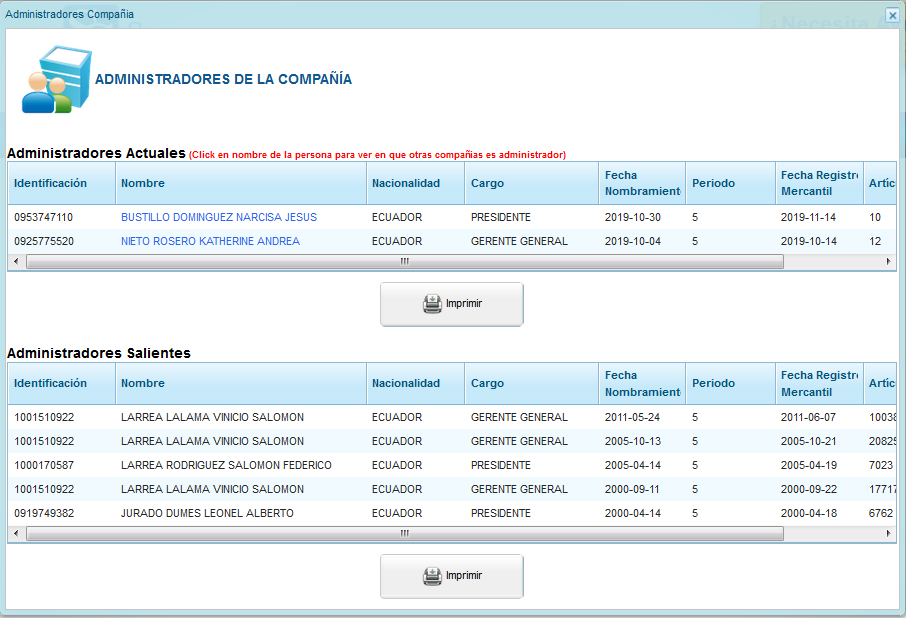The height and width of the screenshot is (618, 906).
Task: Print the outgoing administrators list
Action: click(451, 576)
